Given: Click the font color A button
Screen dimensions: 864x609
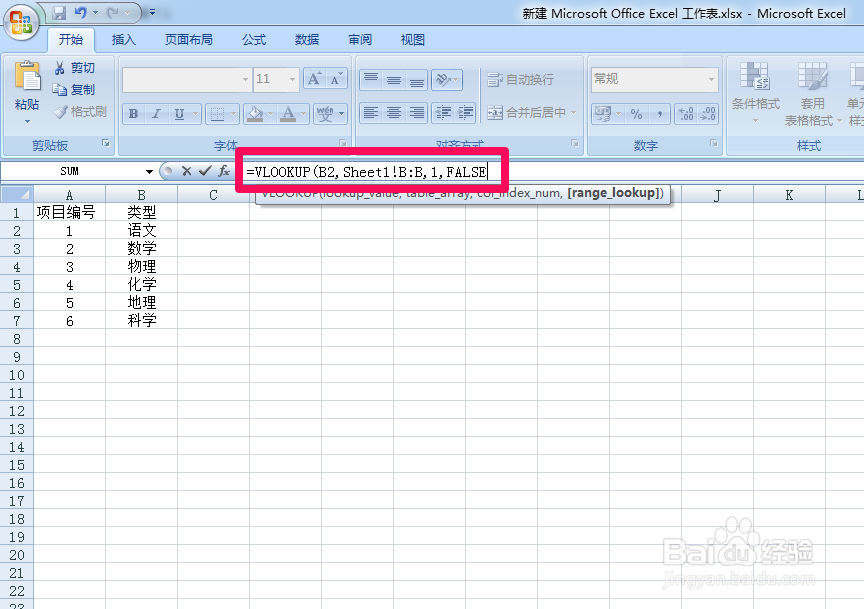Looking at the screenshot, I should (288, 114).
